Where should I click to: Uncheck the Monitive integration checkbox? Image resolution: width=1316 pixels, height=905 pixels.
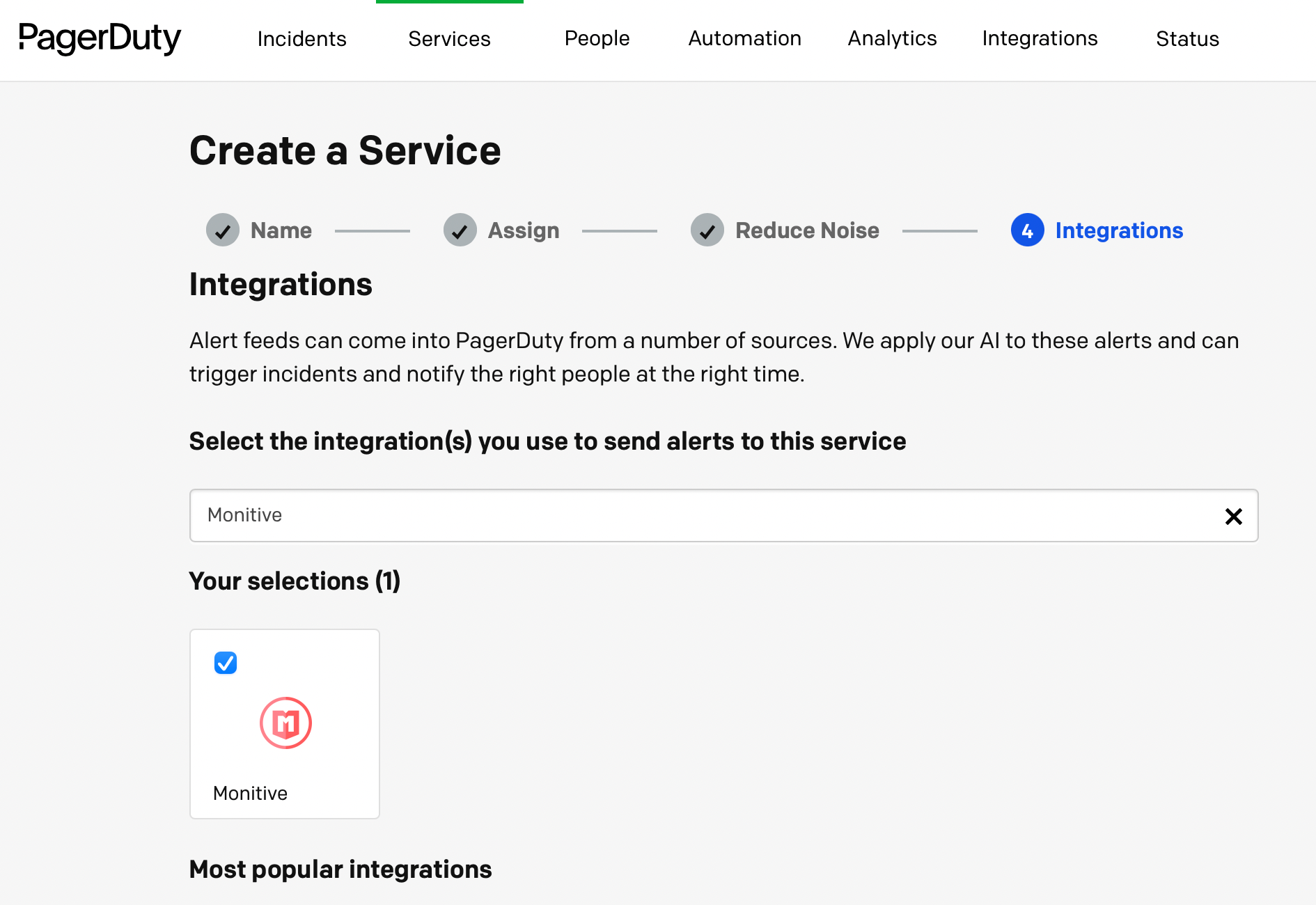tap(226, 663)
